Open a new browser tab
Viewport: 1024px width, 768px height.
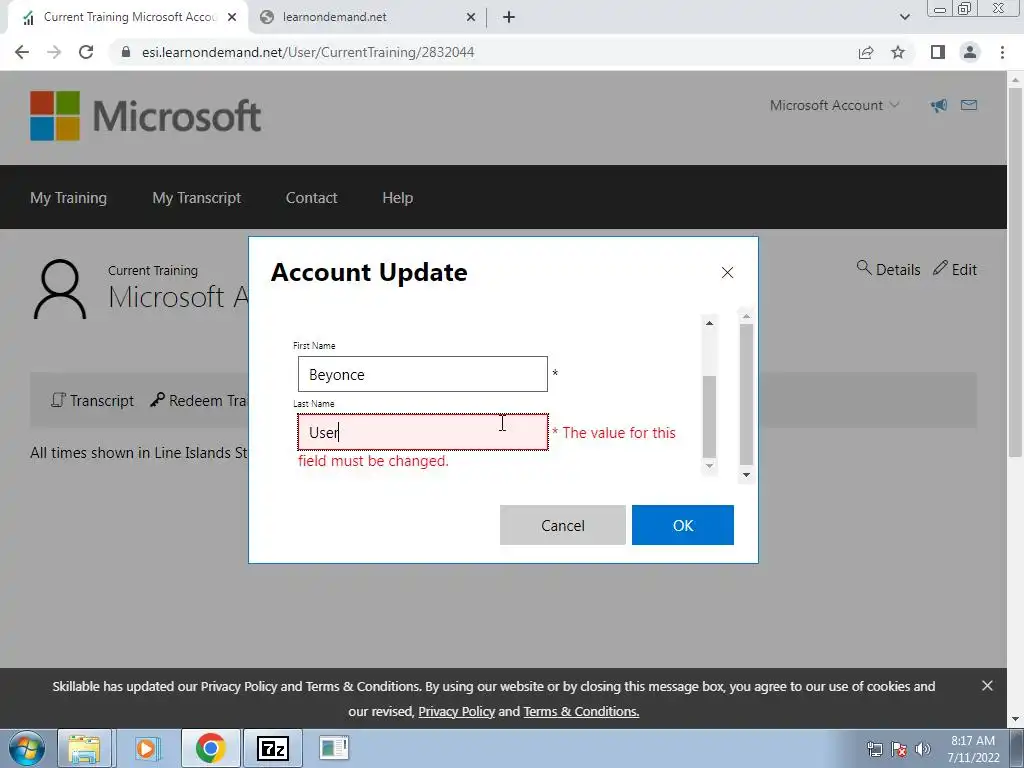tap(509, 17)
